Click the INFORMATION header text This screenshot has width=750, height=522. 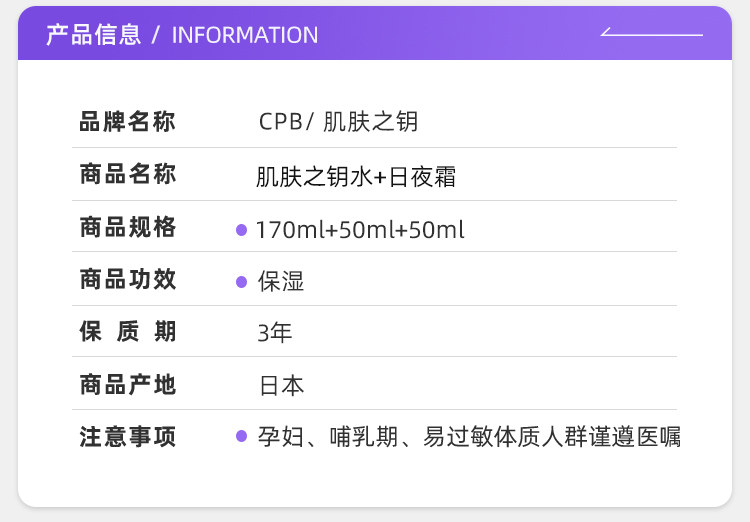click(245, 35)
